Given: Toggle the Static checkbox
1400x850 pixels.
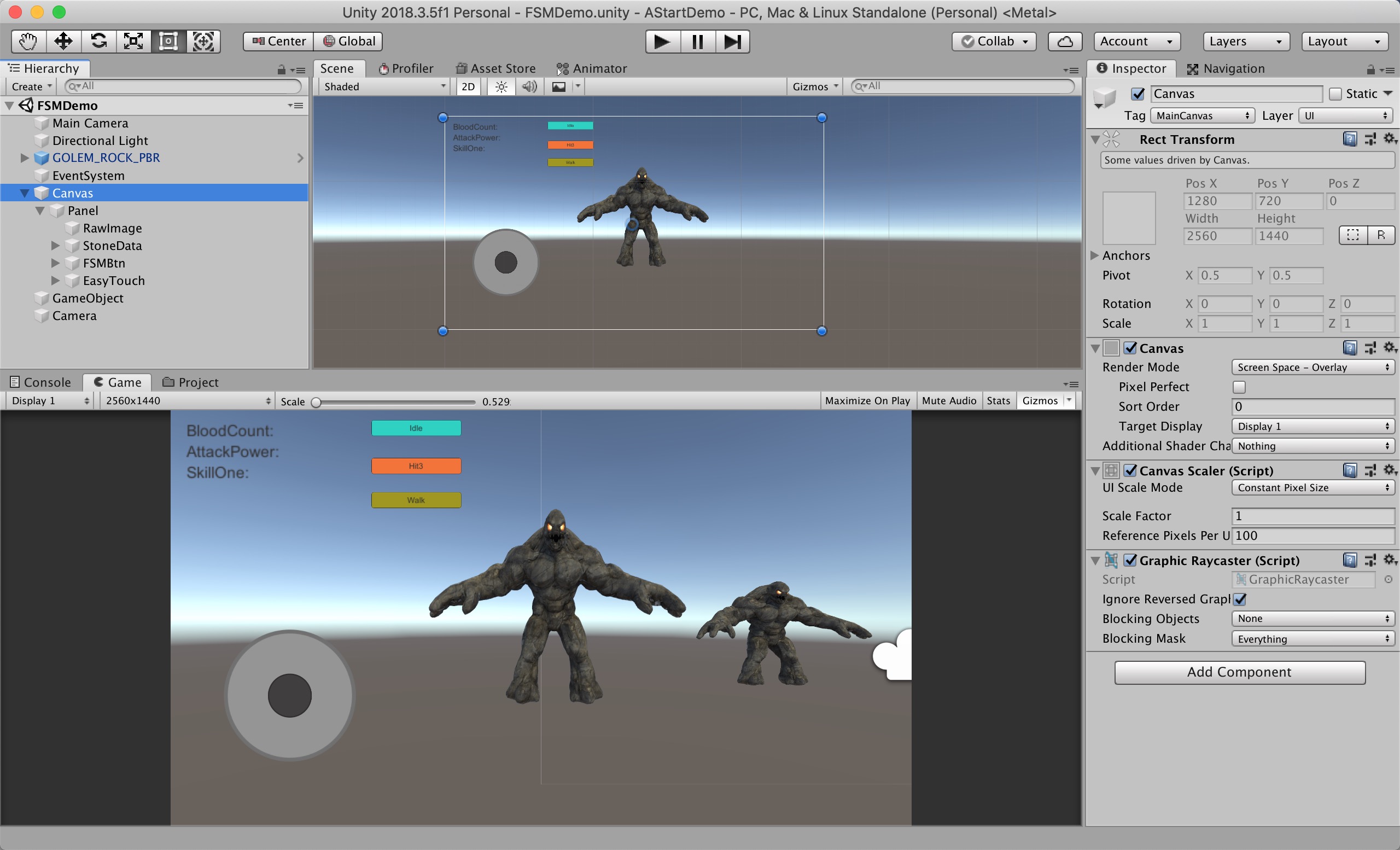Looking at the screenshot, I should click(x=1335, y=94).
